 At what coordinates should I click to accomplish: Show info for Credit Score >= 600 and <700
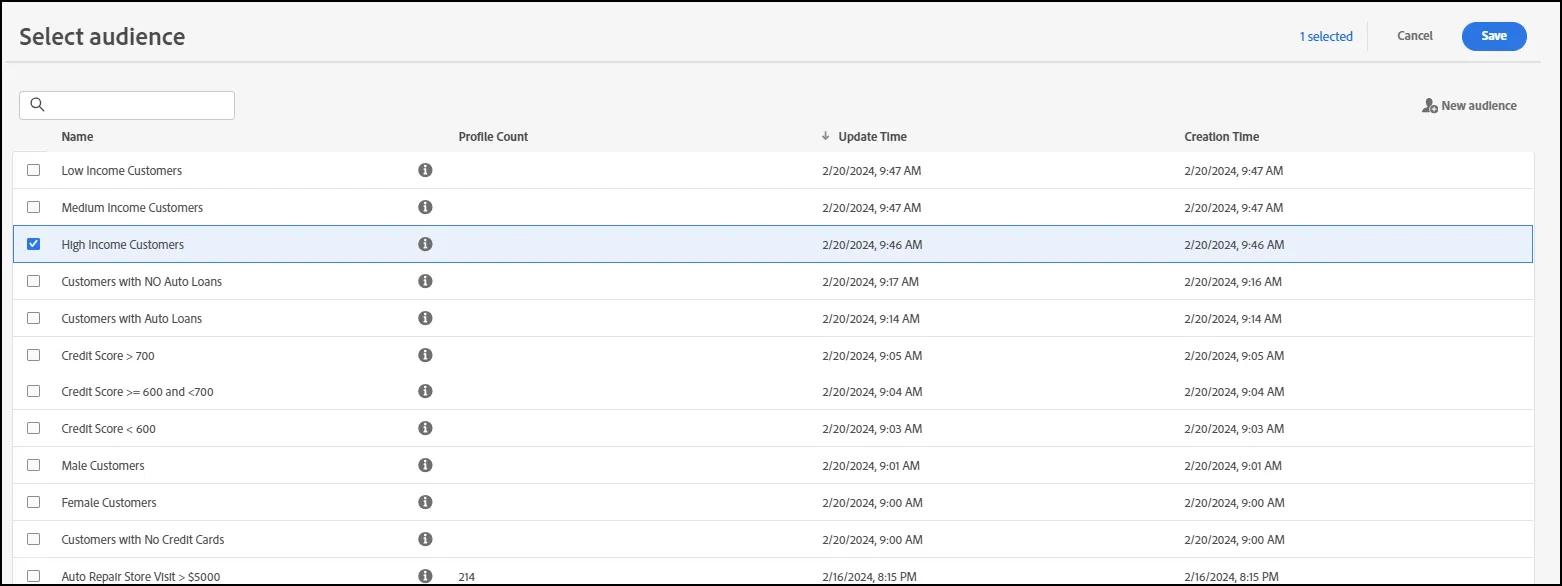tap(425, 391)
